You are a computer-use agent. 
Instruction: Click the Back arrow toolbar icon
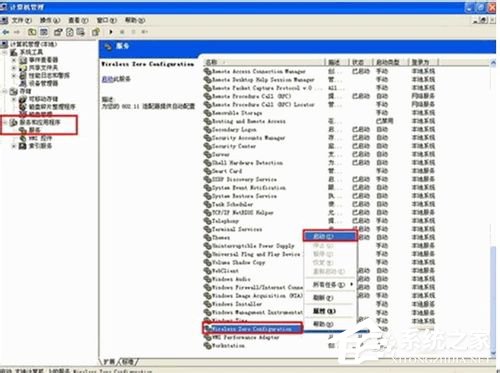[x=6, y=32]
